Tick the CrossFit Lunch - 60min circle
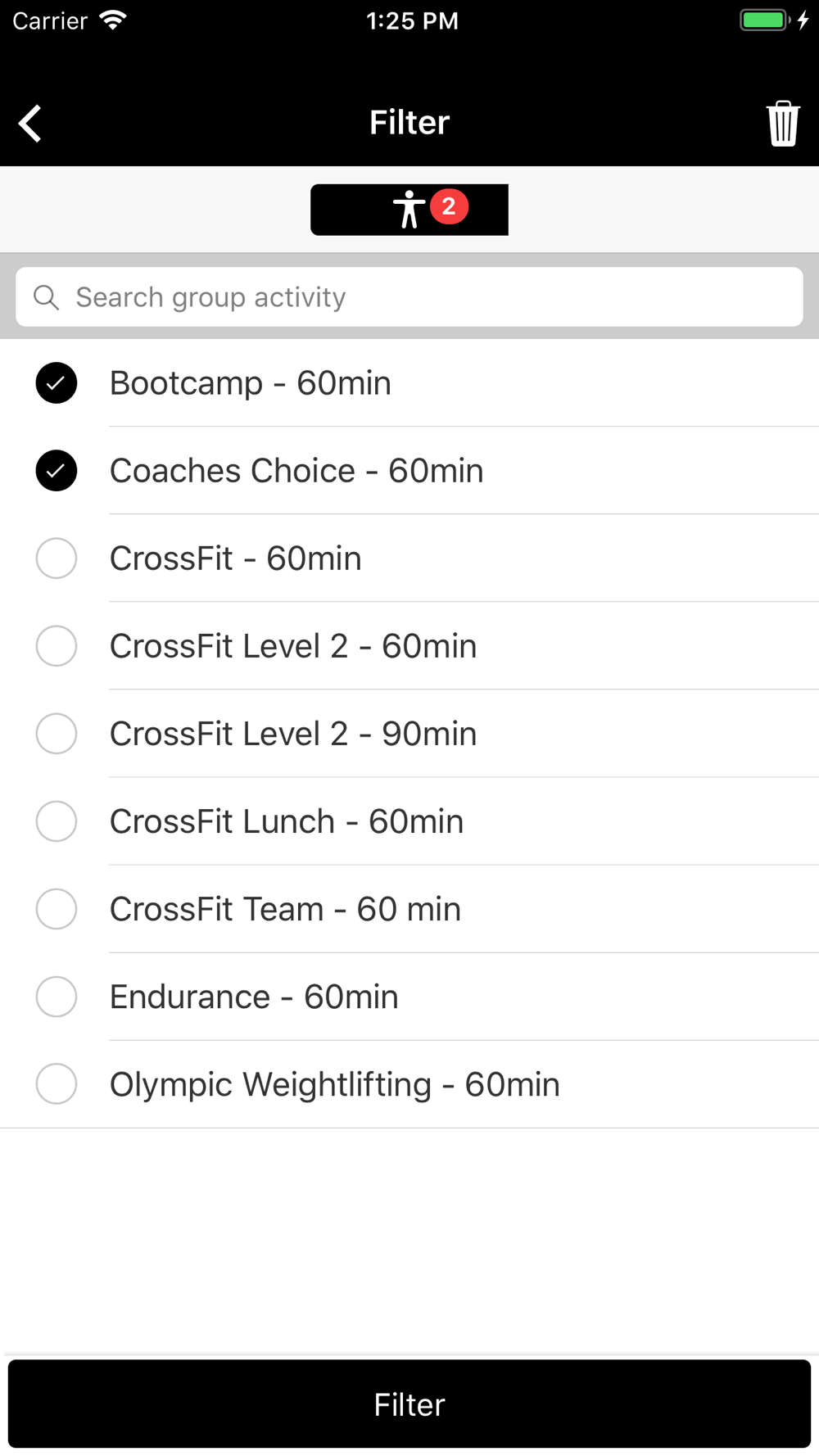 tap(57, 821)
